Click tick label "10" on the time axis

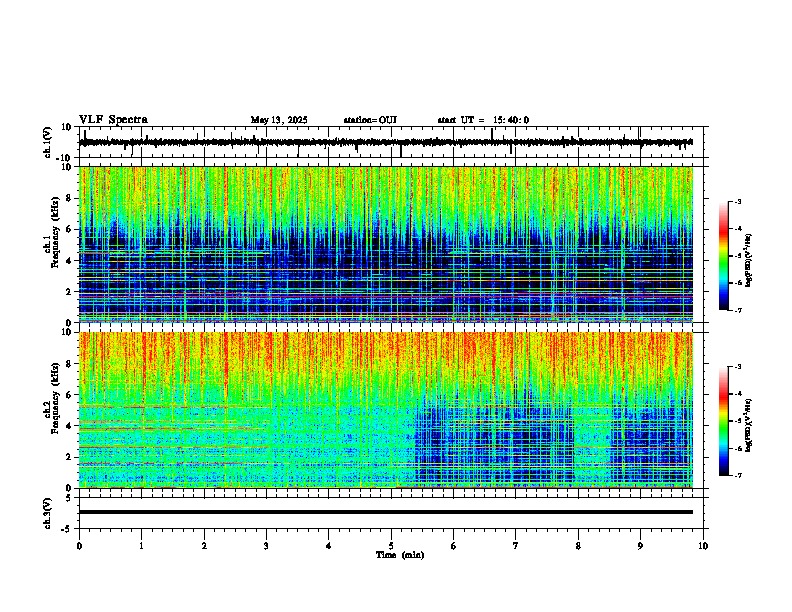(703, 546)
